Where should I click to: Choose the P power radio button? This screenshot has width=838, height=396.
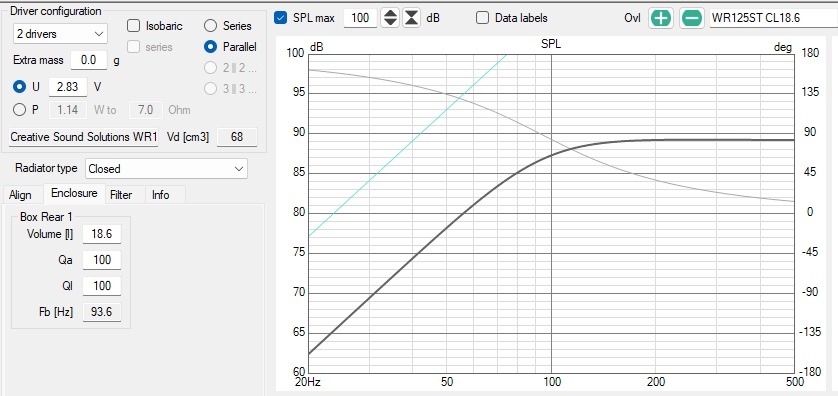click(19, 110)
